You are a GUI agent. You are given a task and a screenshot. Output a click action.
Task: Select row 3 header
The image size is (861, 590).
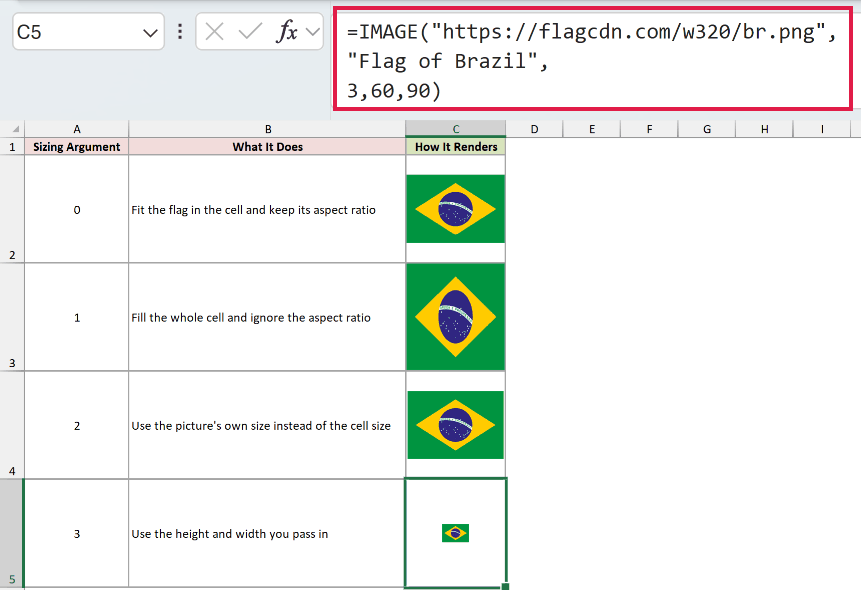12,317
